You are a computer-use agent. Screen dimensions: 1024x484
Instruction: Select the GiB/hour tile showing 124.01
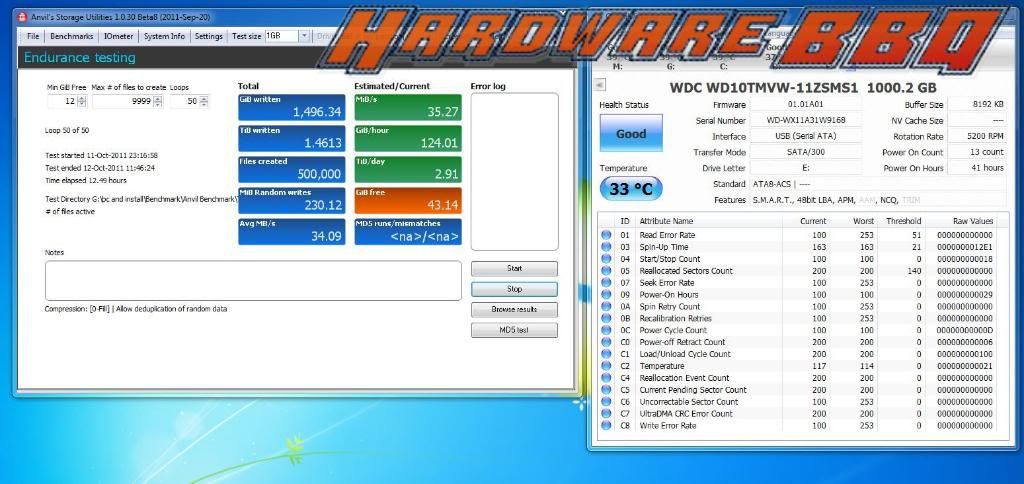pos(408,138)
